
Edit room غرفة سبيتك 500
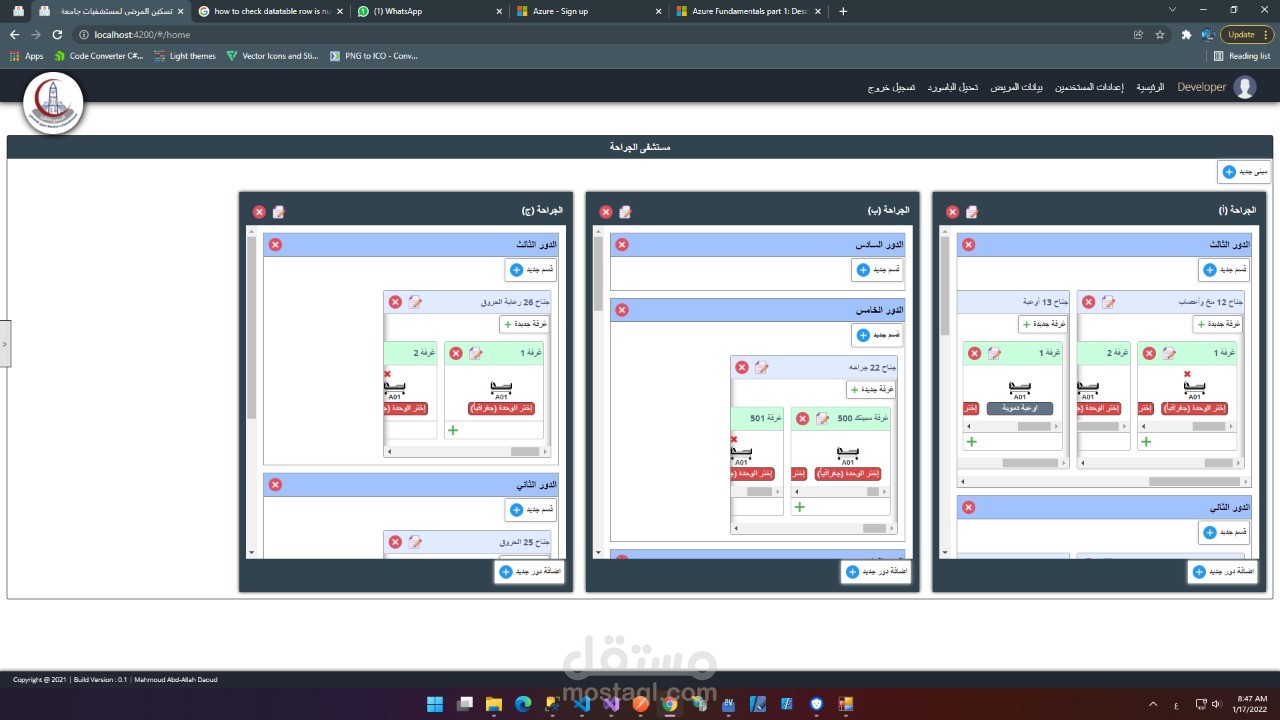coord(822,418)
